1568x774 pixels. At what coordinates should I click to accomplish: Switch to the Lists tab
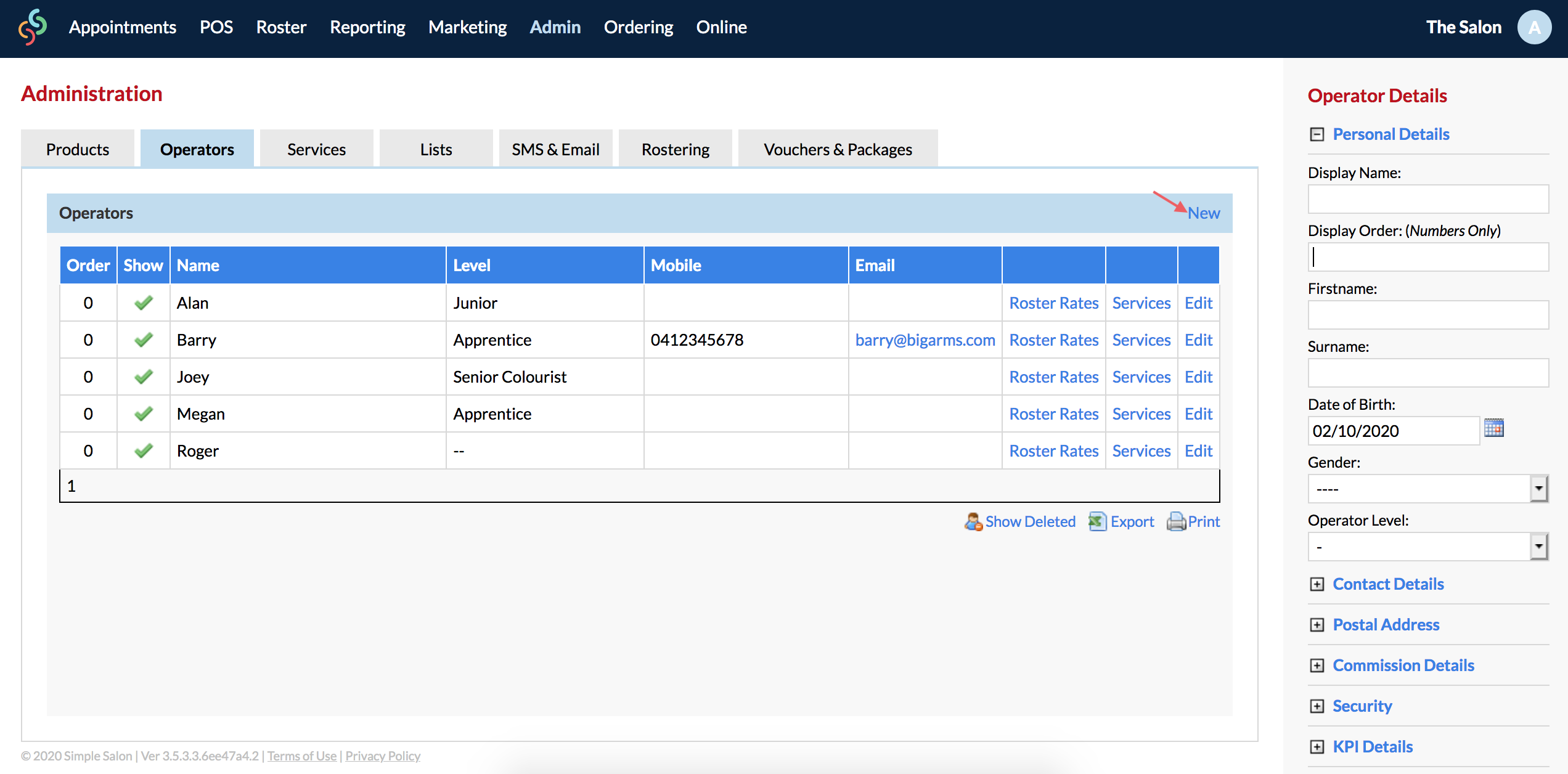click(x=436, y=149)
